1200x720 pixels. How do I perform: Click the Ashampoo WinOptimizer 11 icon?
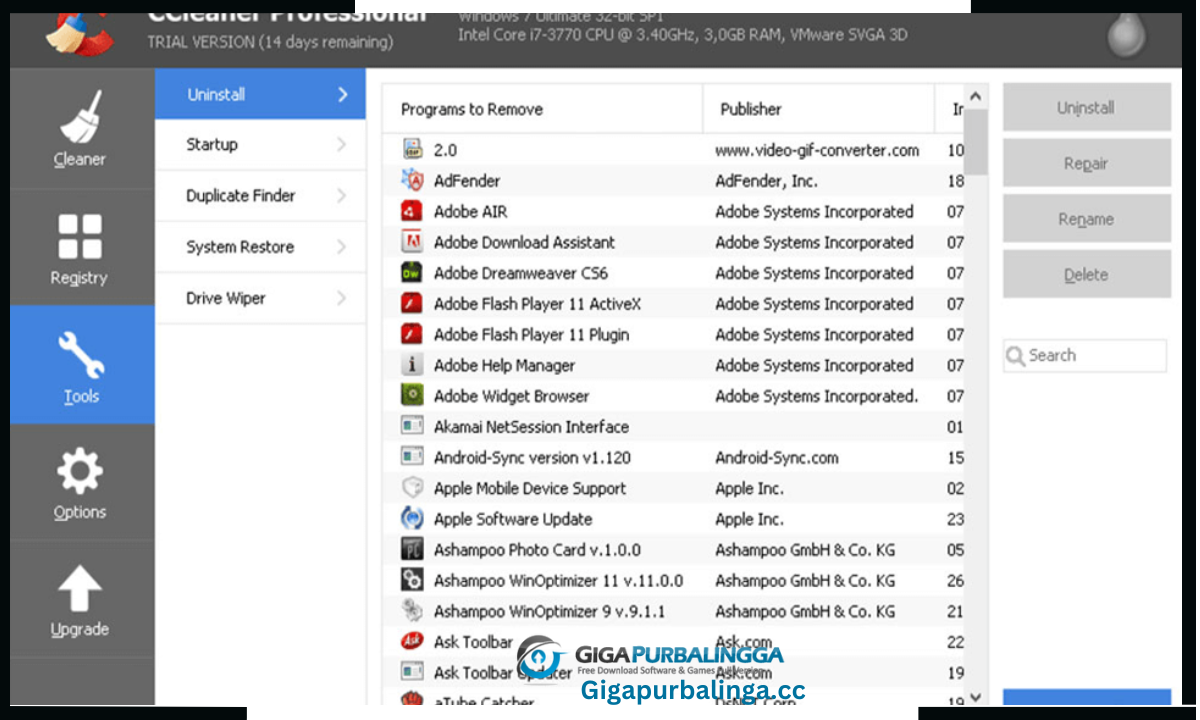[412, 580]
